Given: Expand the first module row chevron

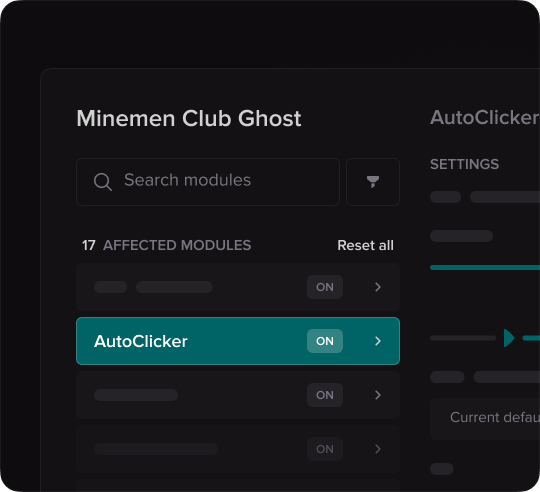Looking at the screenshot, I should [378, 287].
